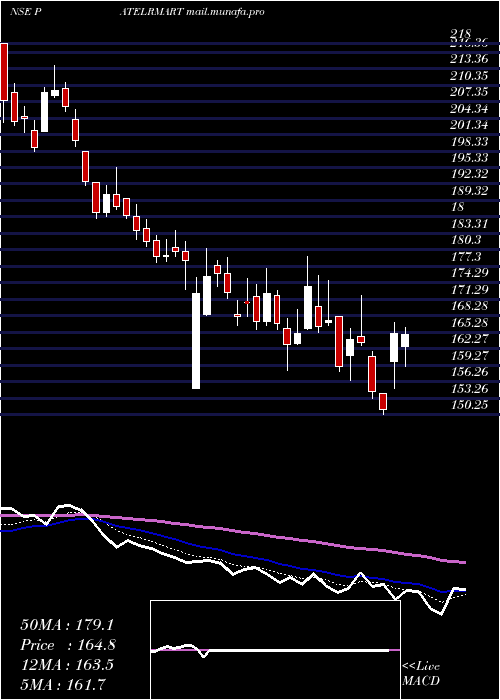The image size is (500, 700).
Task: Select the 150.25 price value
Action: [x=469, y=406]
